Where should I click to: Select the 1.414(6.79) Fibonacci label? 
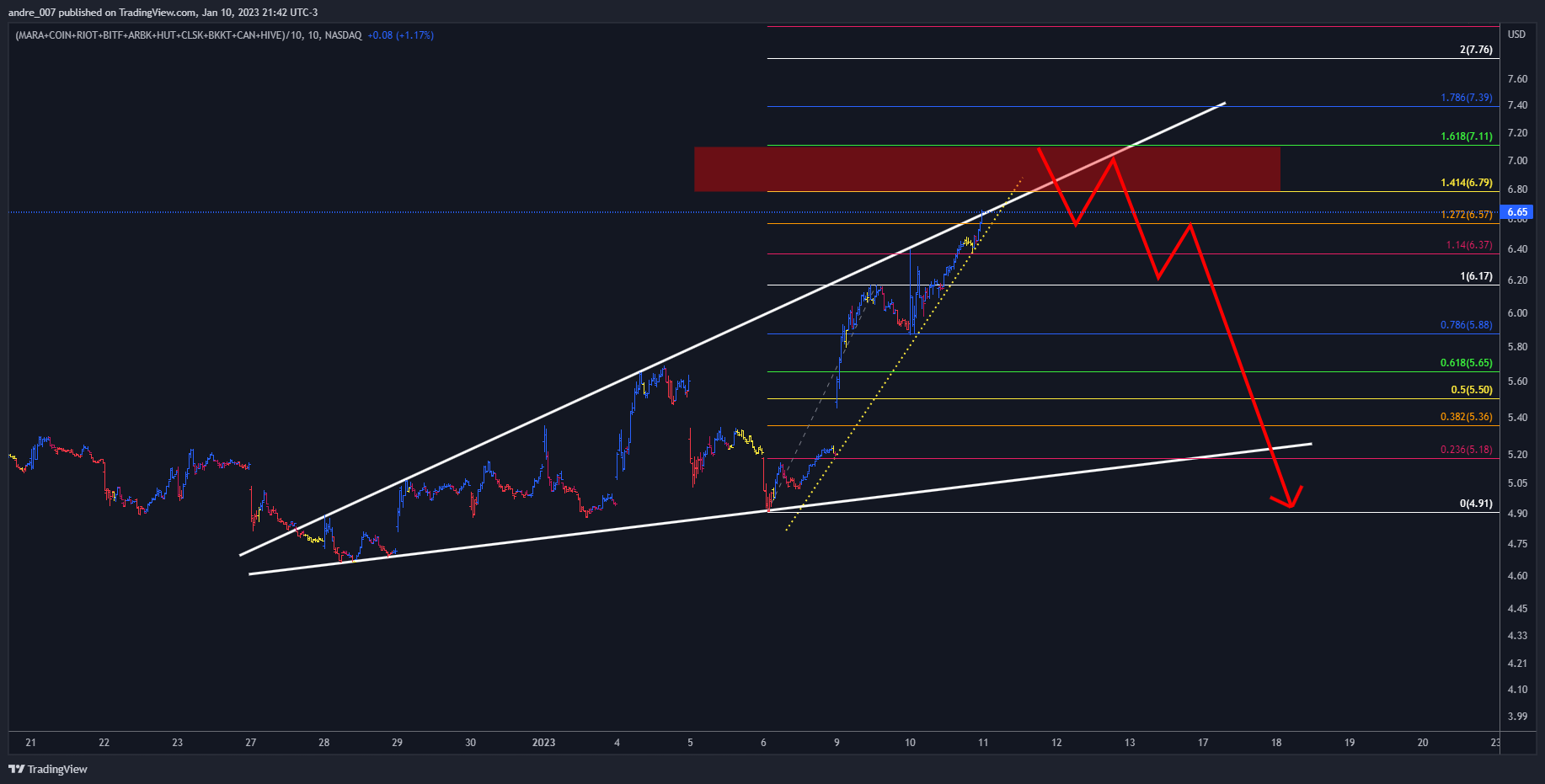pos(1466,183)
